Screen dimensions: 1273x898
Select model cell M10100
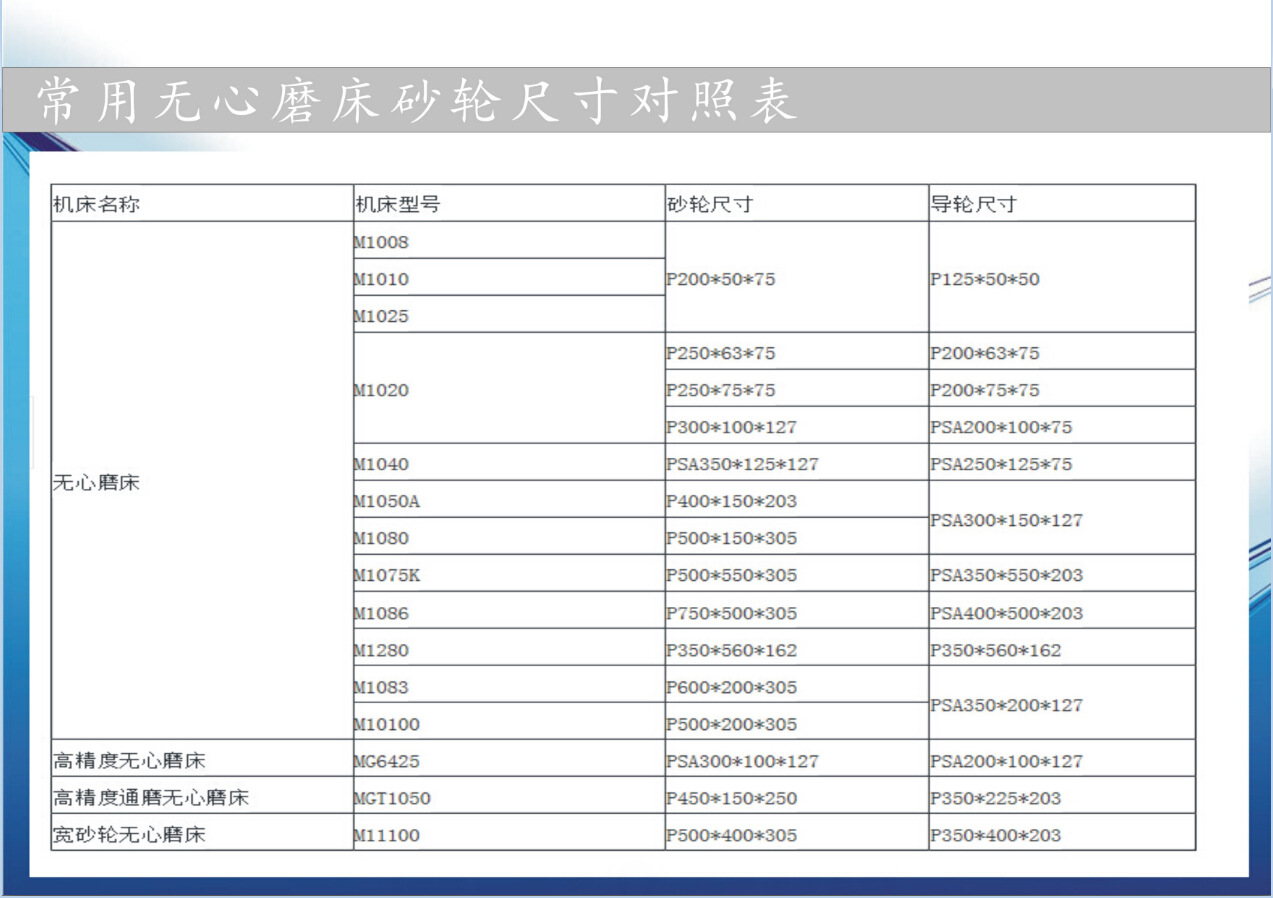click(509, 721)
